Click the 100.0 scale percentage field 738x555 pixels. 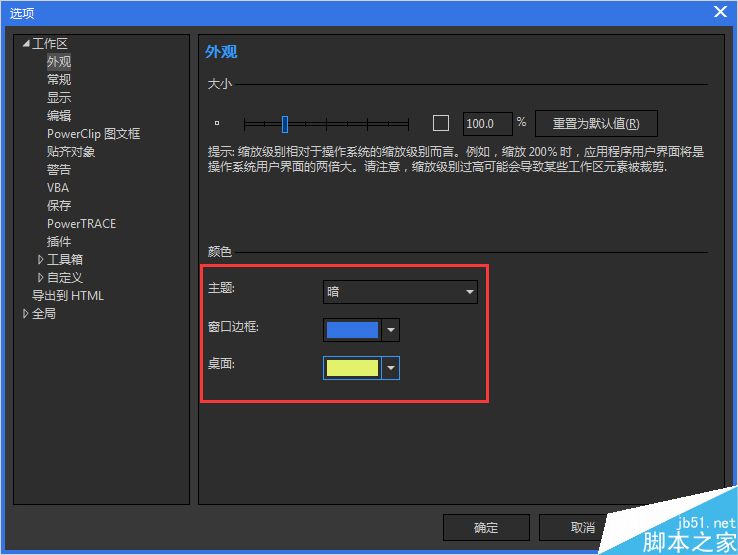[488, 124]
